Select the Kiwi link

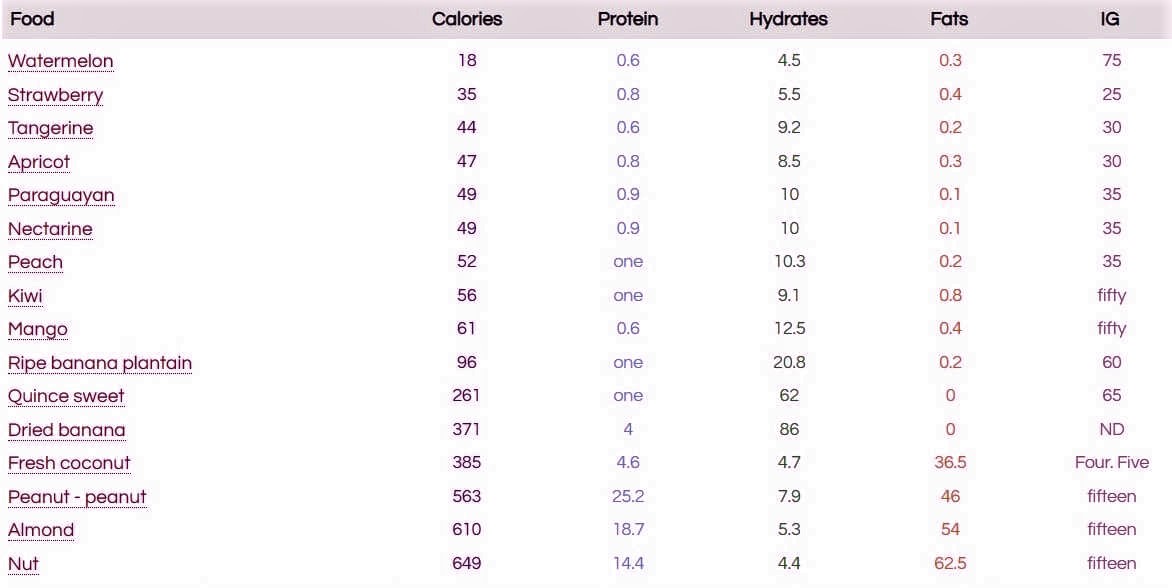(x=25, y=296)
